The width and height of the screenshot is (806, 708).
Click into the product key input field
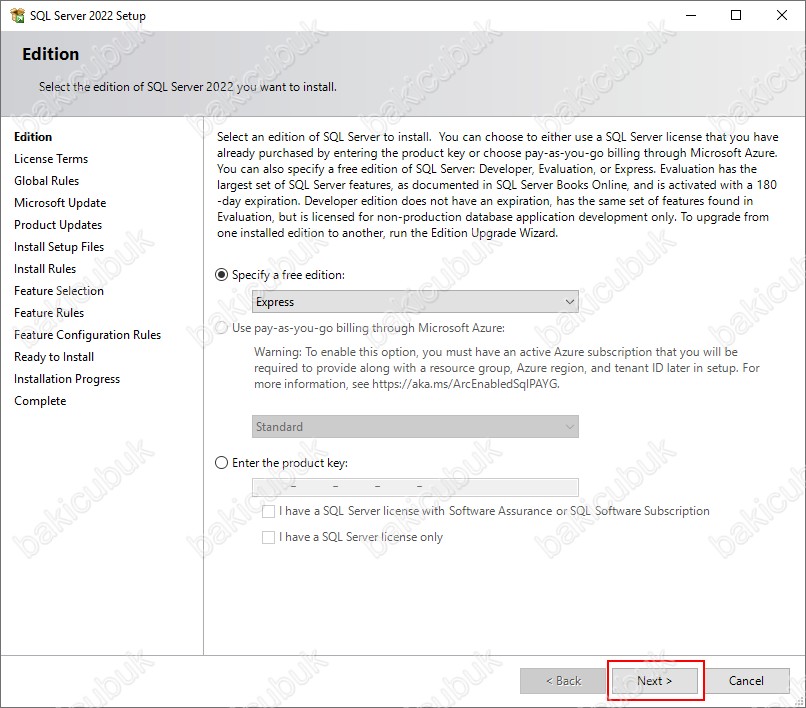click(x=415, y=487)
